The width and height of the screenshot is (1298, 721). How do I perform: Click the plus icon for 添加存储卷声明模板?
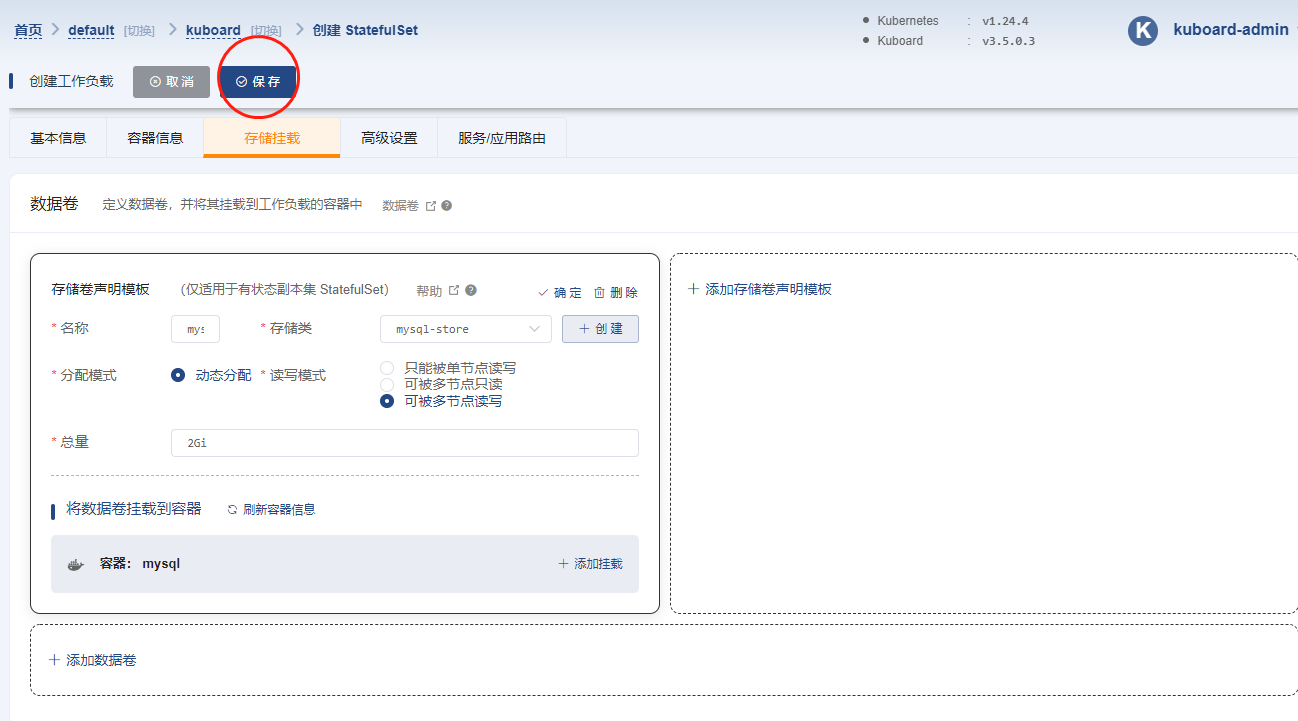pos(694,289)
